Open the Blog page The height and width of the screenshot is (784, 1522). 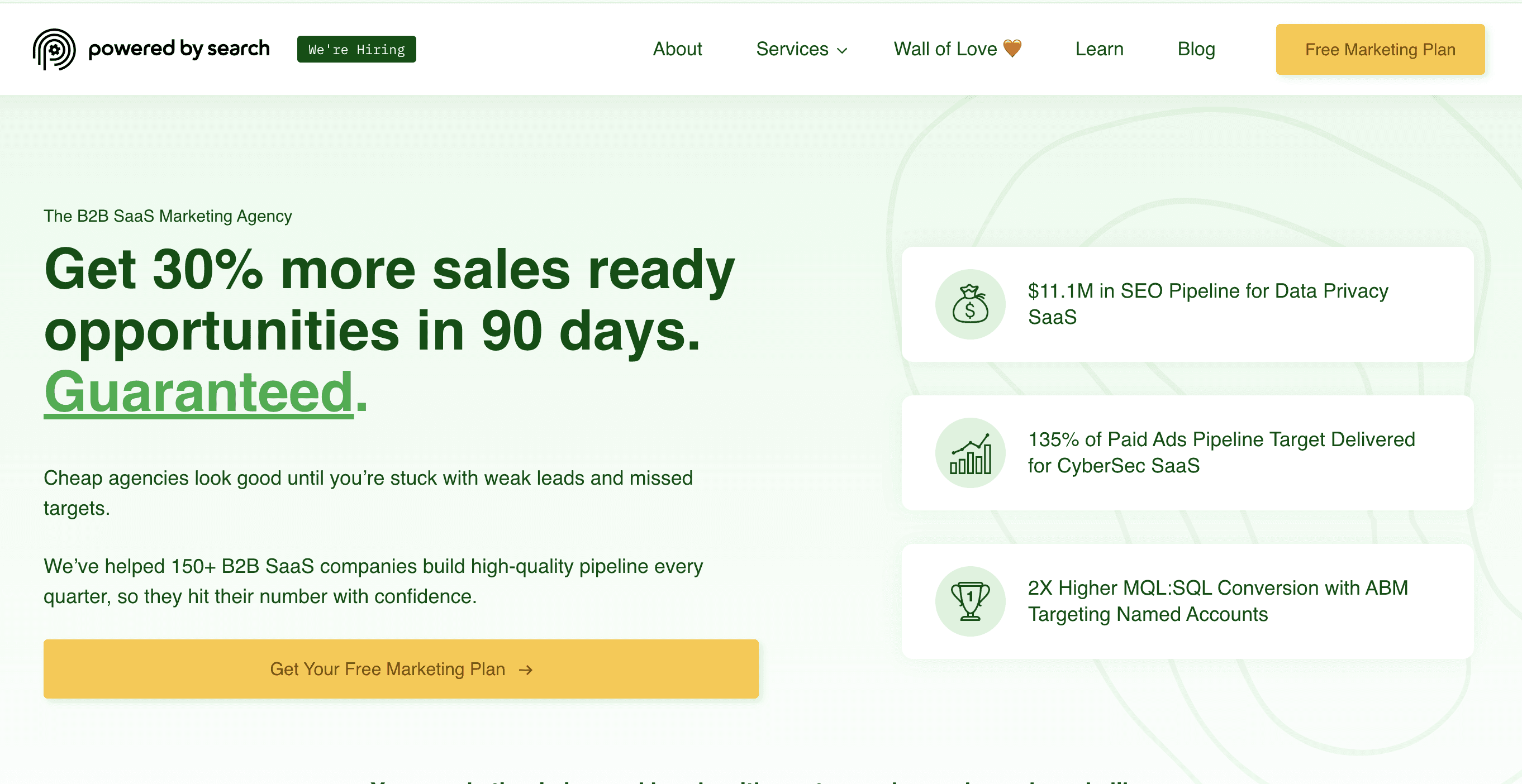[x=1196, y=49]
